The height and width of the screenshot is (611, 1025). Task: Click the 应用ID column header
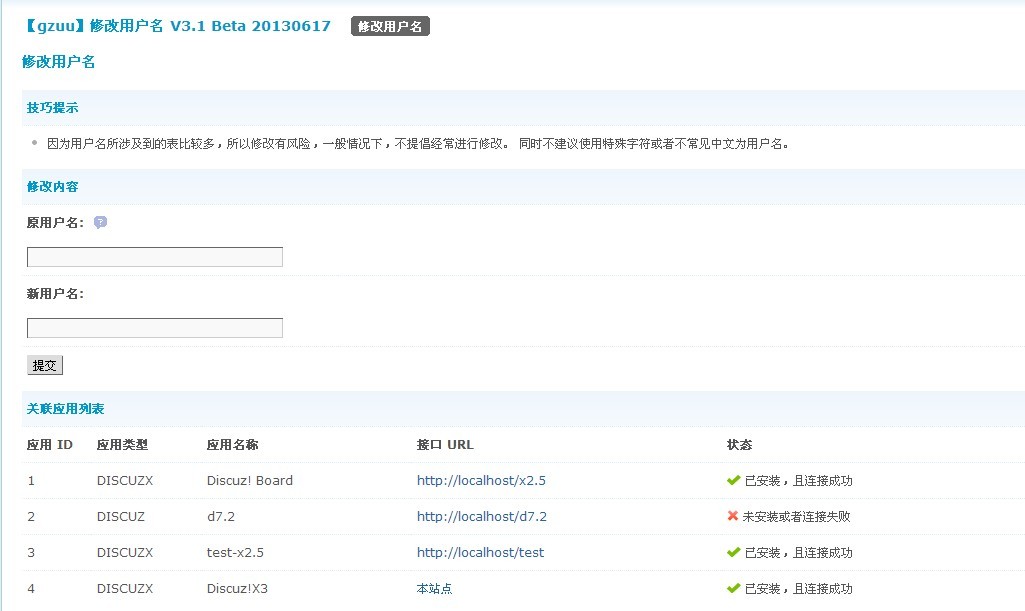pos(49,444)
